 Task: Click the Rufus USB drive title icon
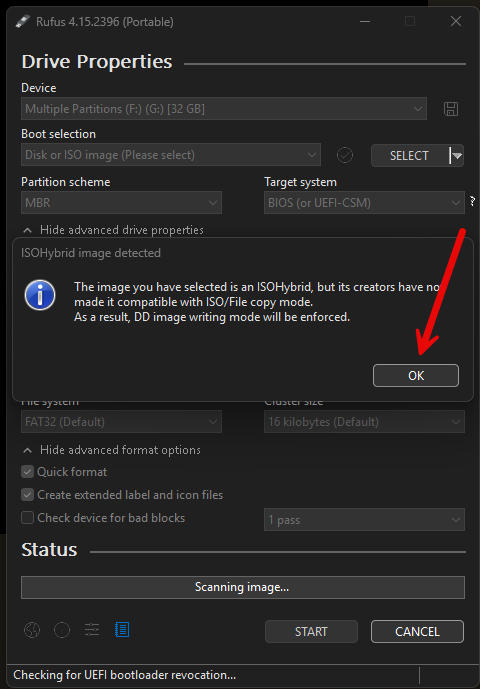click(x=23, y=21)
